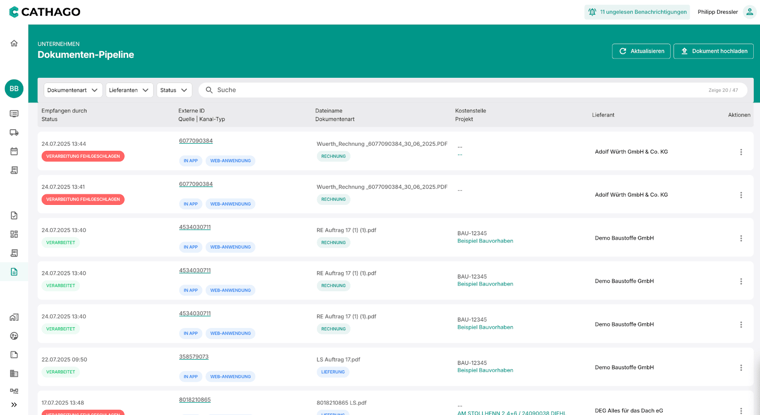
Task: Open the BB avatar in the sidebar
Action: [14, 88]
